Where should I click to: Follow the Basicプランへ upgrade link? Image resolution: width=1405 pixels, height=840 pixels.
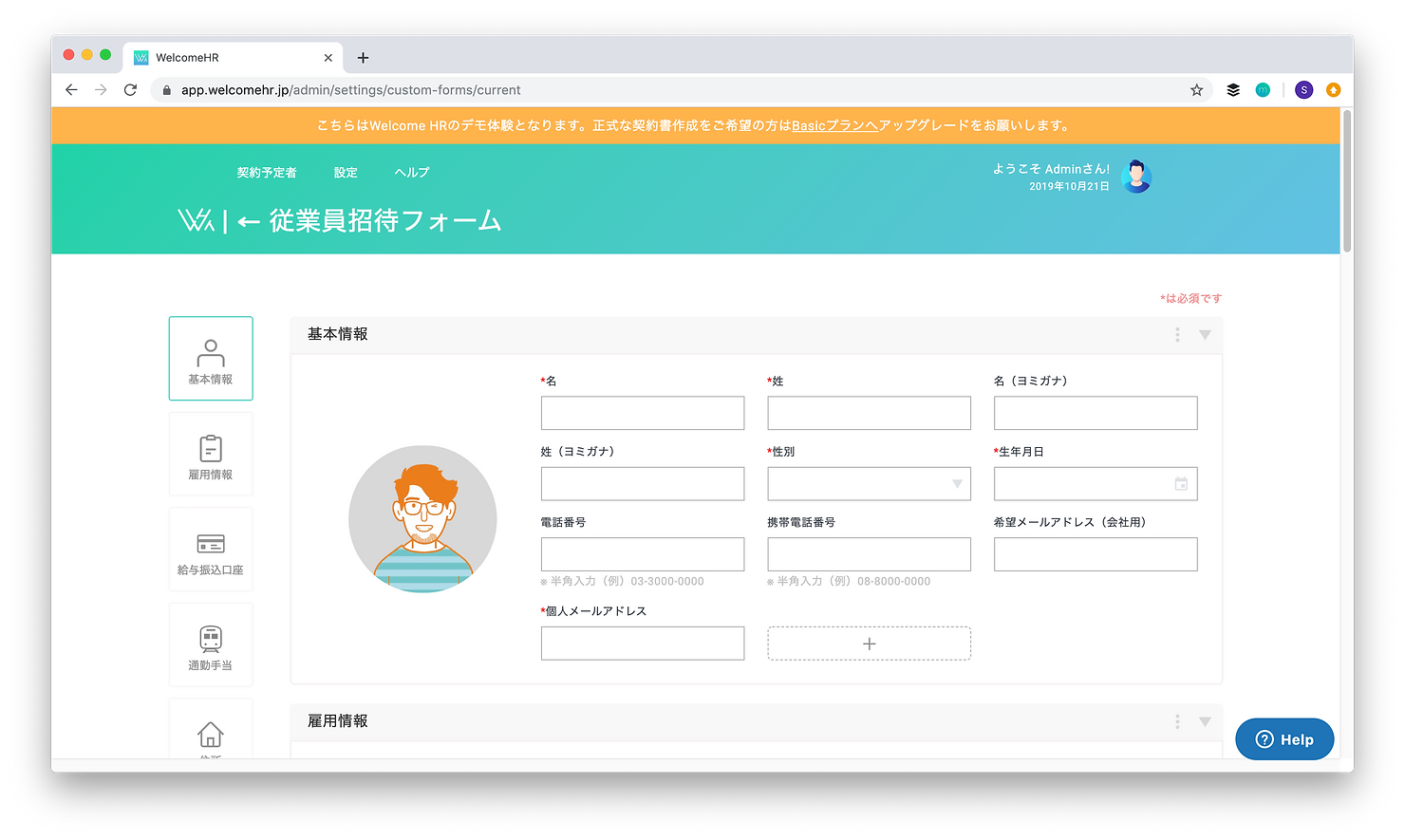(x=834, y=125)
